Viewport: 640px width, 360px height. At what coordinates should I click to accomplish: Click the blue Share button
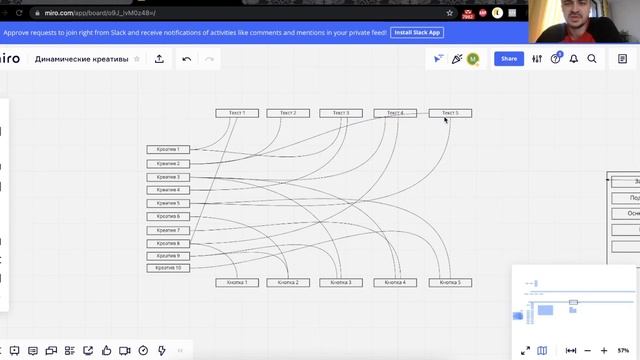click(x=509, y=59)
